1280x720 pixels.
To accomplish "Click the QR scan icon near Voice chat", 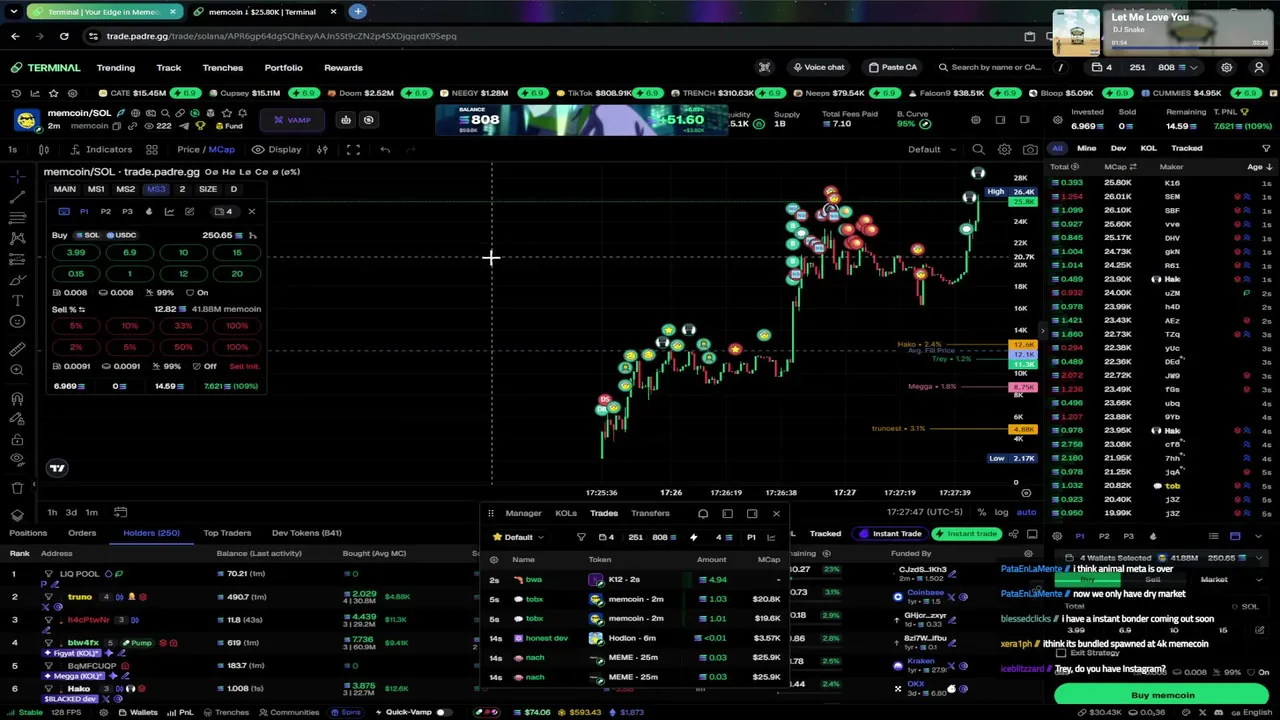I will [x=765, y=68].
